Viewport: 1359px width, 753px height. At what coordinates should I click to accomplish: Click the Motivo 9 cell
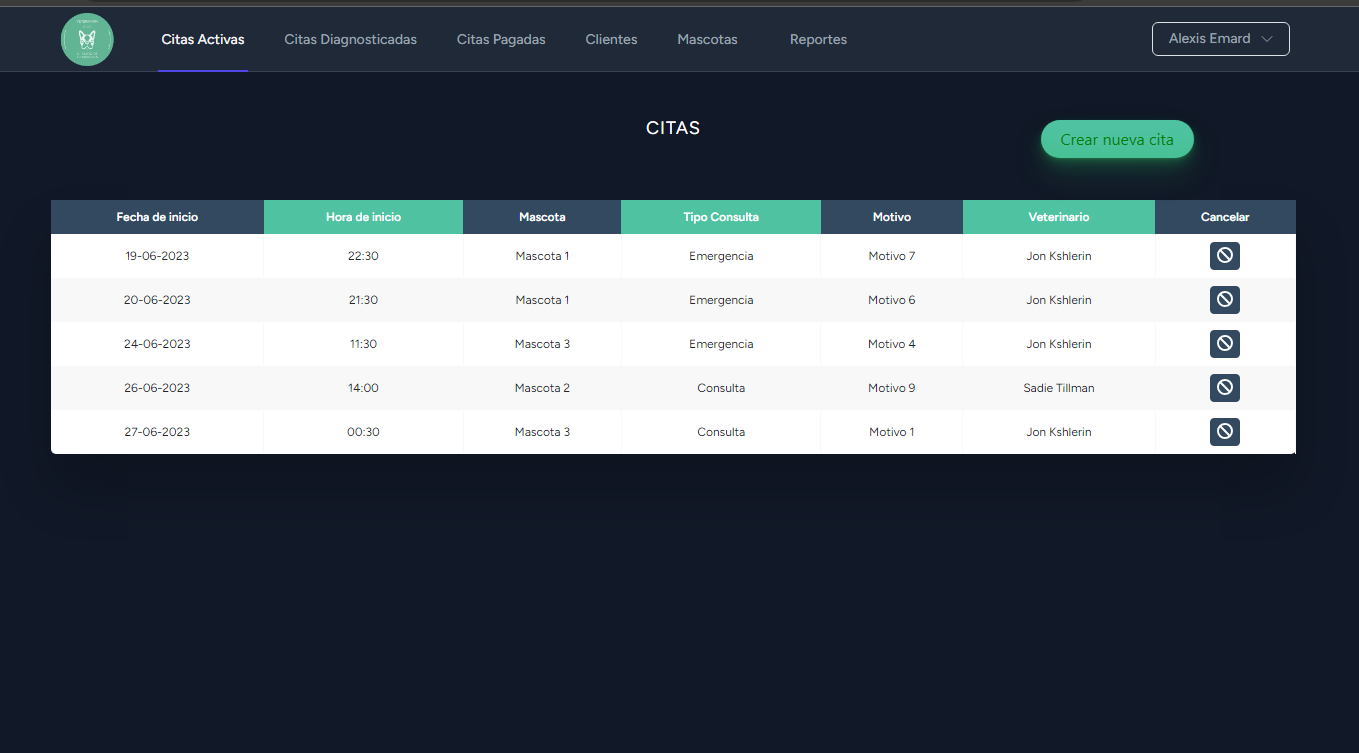(891, 388)
